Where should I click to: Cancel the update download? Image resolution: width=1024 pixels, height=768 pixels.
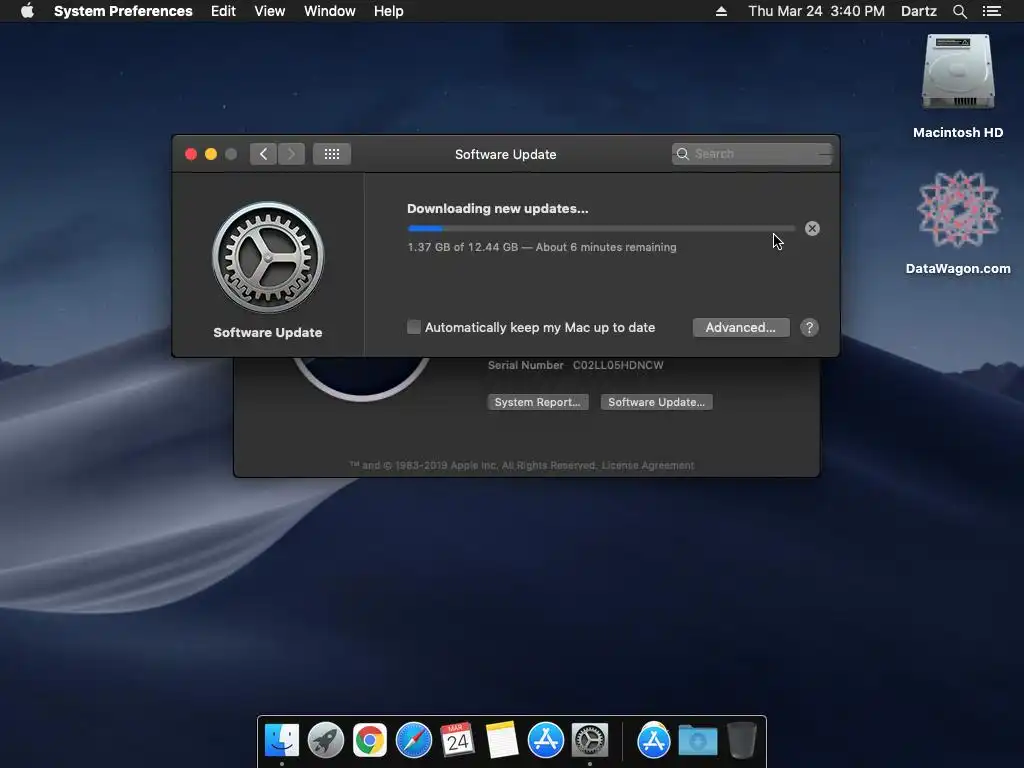point(812,229)
